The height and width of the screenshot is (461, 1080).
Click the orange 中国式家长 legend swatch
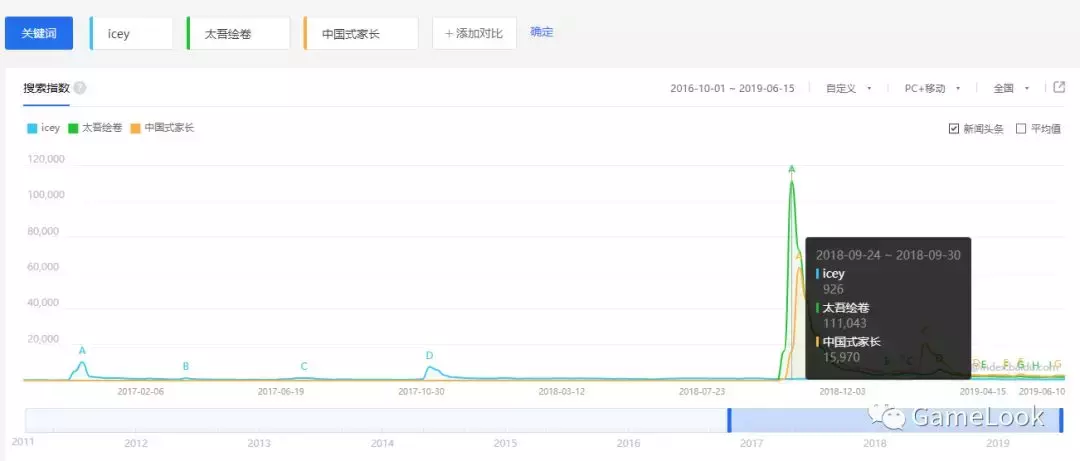(136, 128)
